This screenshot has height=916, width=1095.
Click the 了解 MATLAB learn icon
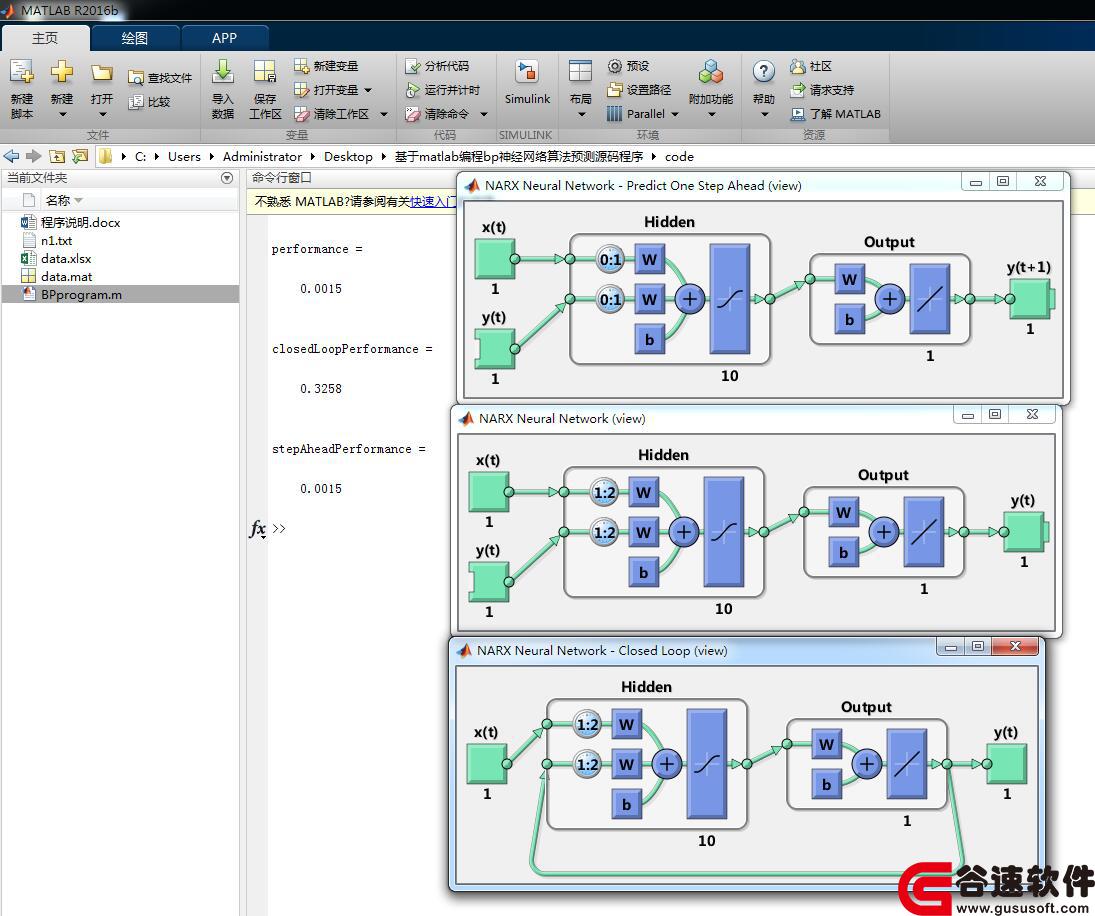pos(798,114)
